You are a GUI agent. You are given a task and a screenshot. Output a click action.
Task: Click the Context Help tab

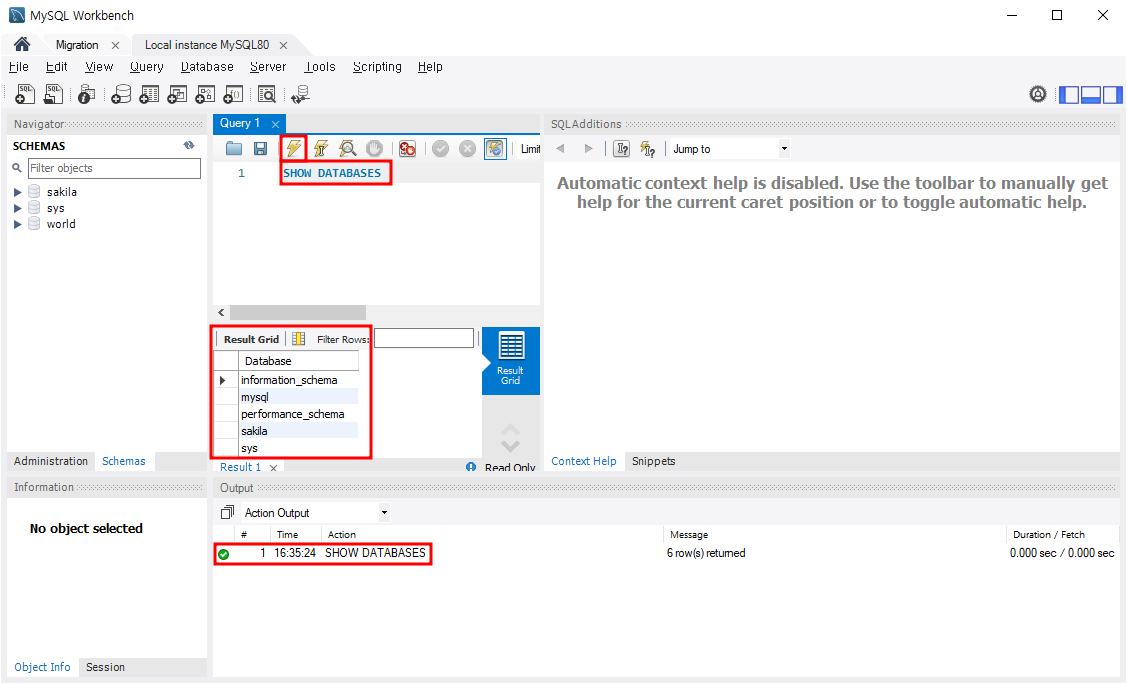[584, 461]
